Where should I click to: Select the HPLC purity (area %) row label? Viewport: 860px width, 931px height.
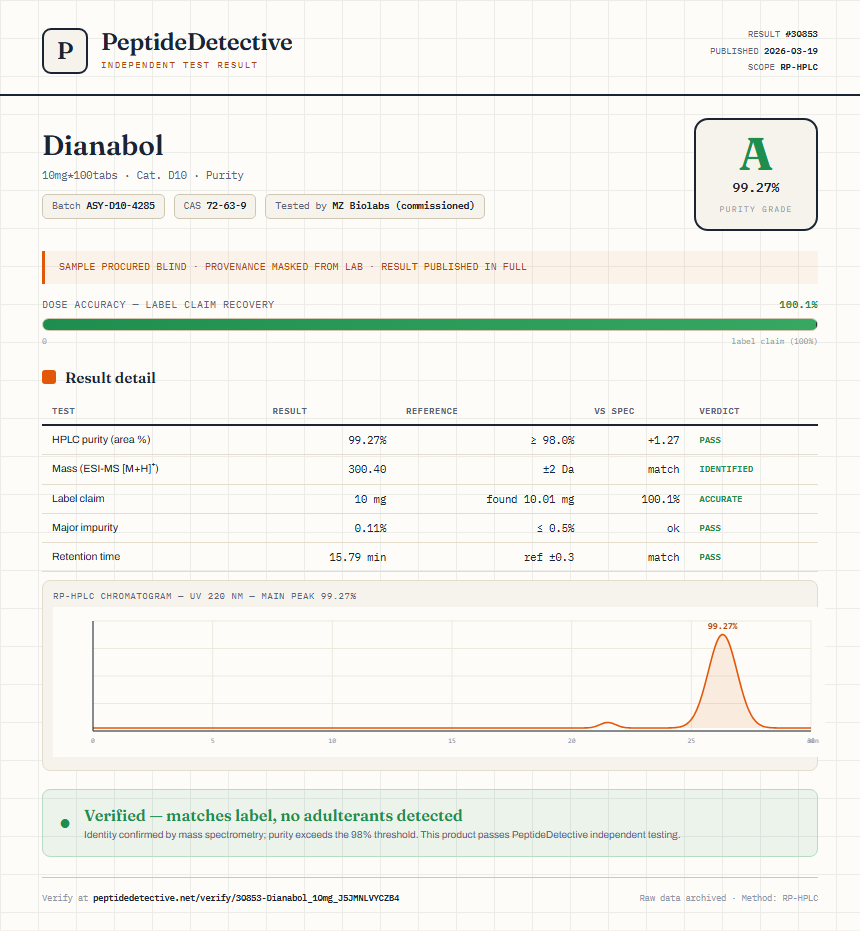click(x=101, y=439)
